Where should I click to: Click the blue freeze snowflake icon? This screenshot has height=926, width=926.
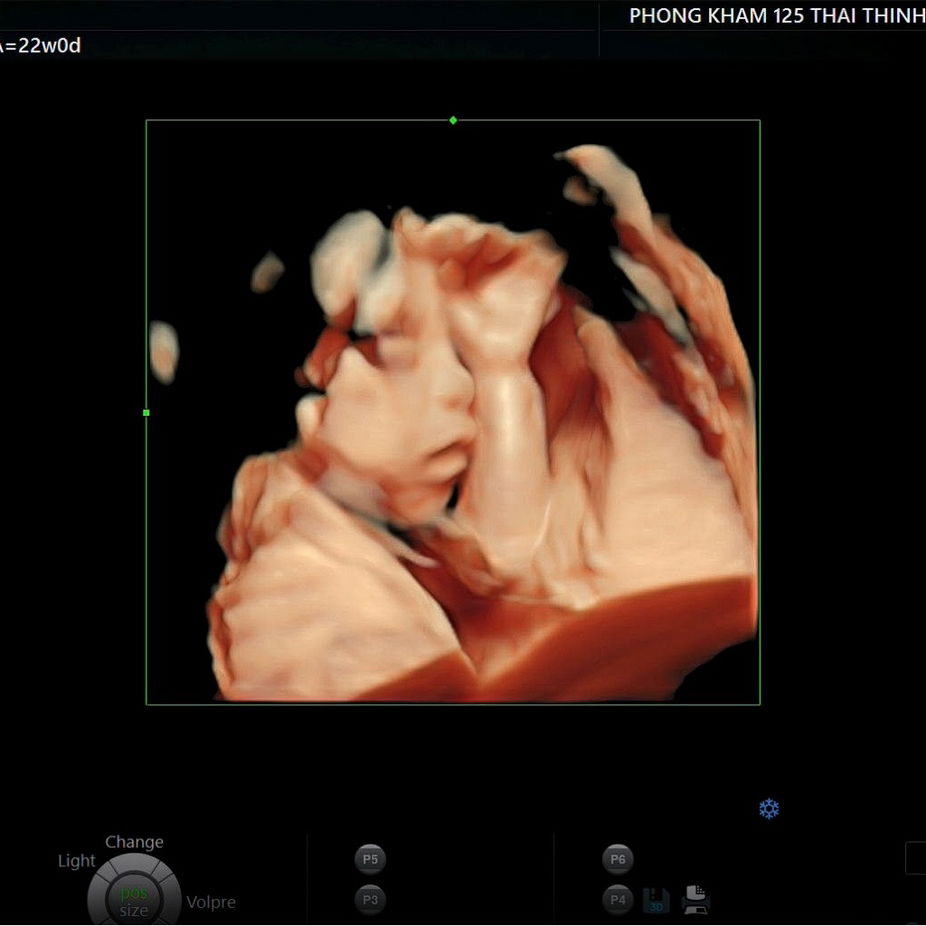coord(769,809)
